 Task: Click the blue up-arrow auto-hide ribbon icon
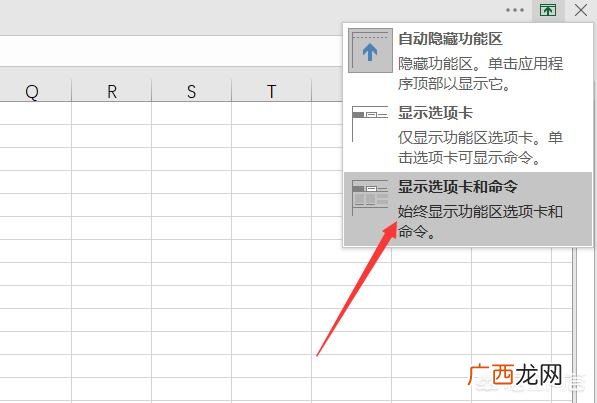pyautogui.click(x=370, y=50)
